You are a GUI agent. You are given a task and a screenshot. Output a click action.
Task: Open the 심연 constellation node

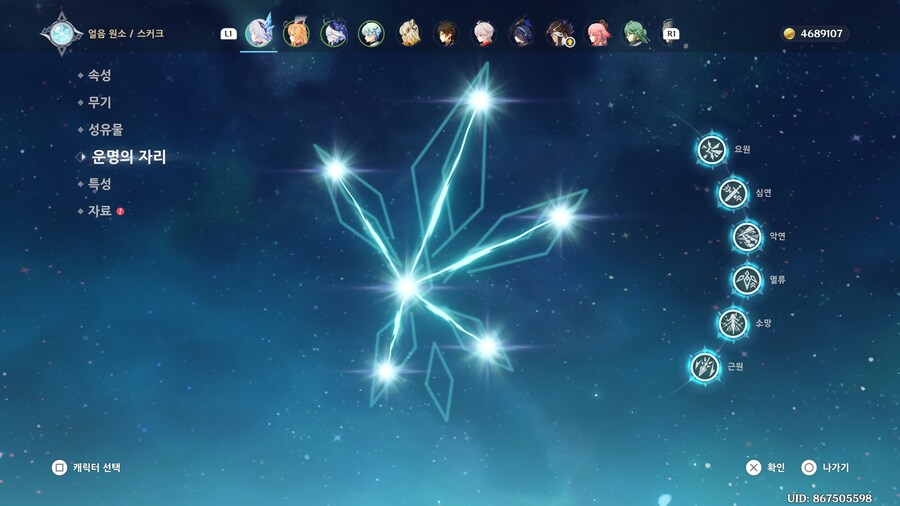(732, 193)
